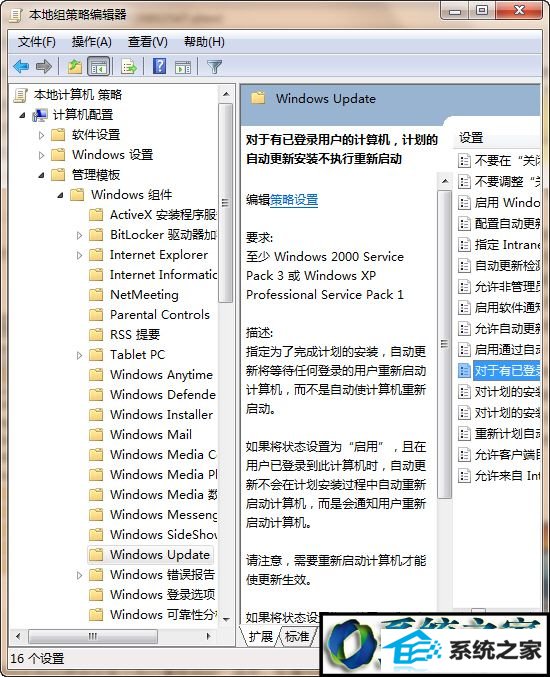Select the RSS 提要 folder
550x677 pixels.
click(x=135, y=334)
